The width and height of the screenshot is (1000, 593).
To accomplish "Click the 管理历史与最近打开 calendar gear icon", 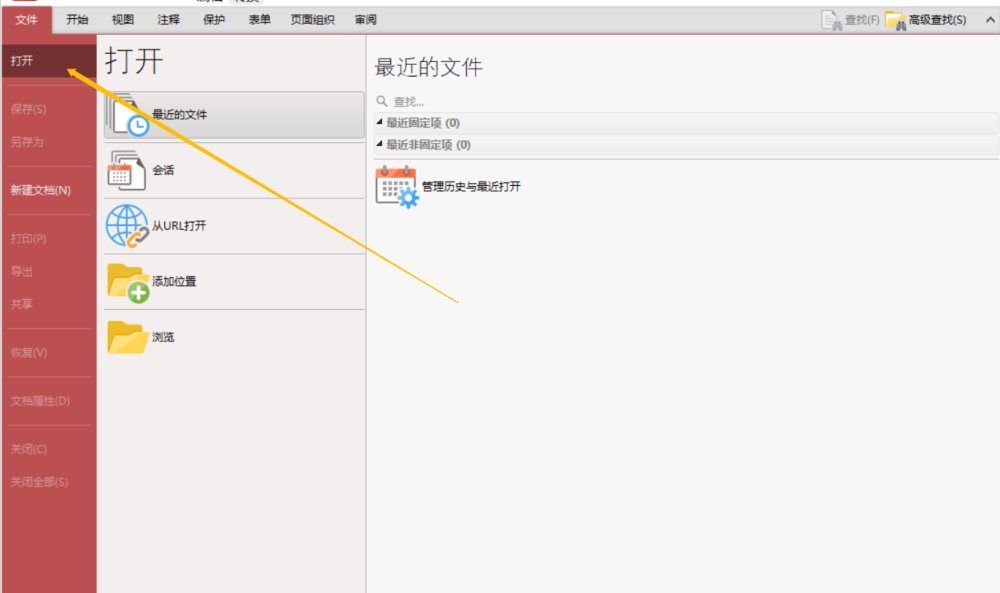I will [x=397, y=187].
